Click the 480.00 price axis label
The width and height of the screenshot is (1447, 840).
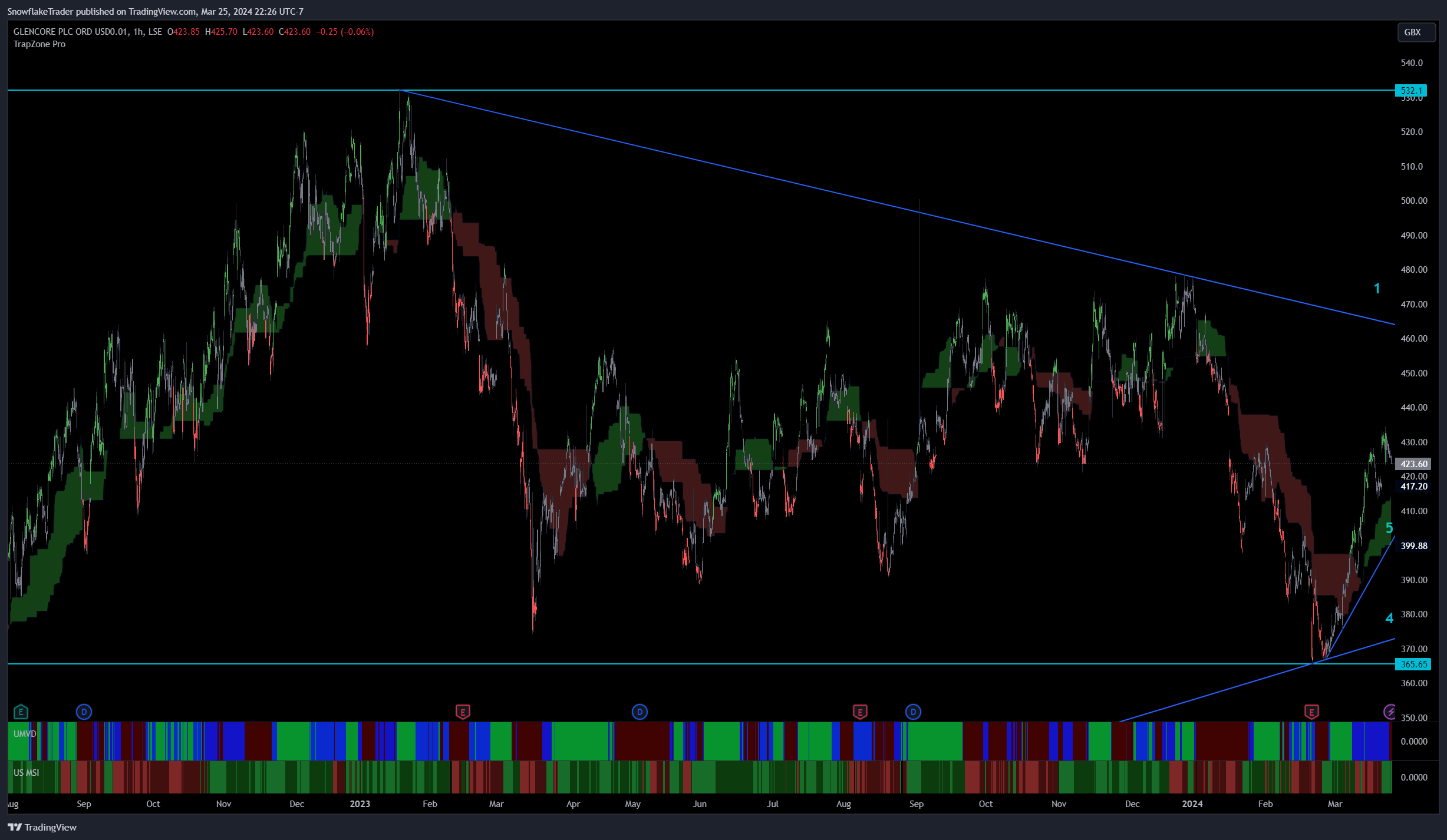1414,270
